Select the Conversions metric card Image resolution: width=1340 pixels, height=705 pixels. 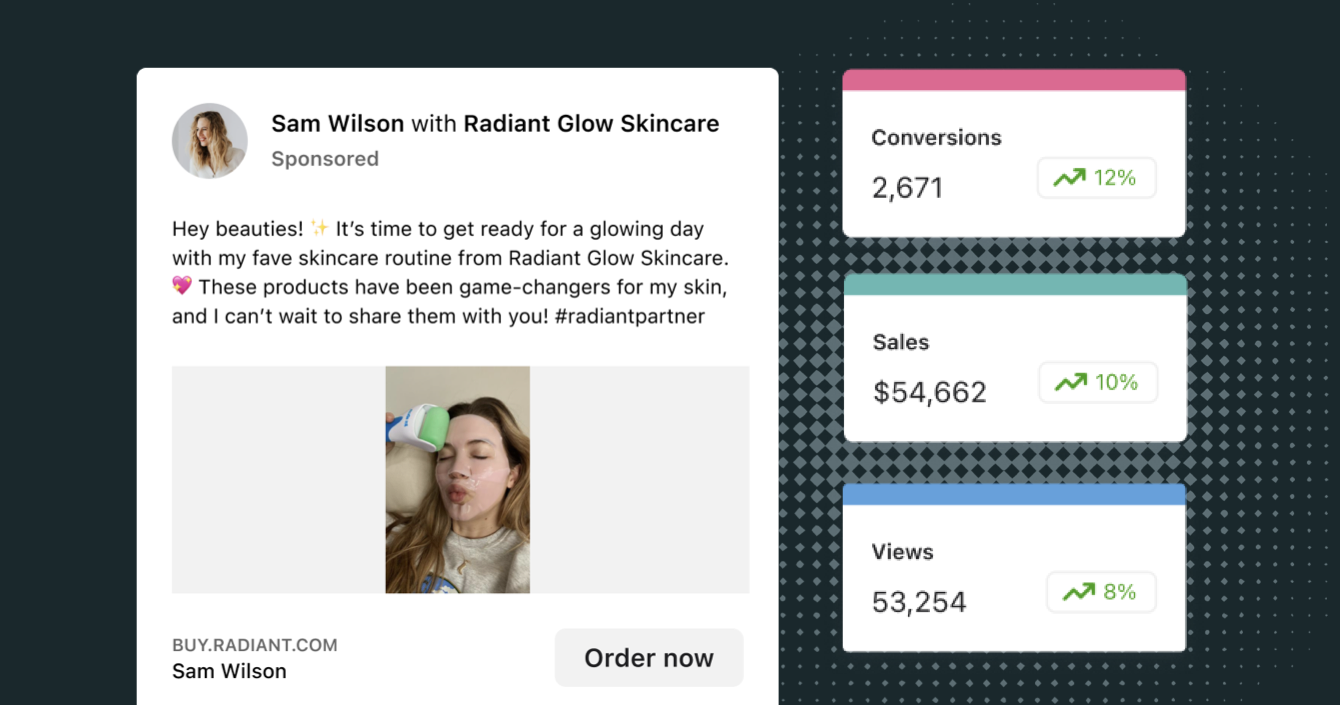pos(1014,152)
